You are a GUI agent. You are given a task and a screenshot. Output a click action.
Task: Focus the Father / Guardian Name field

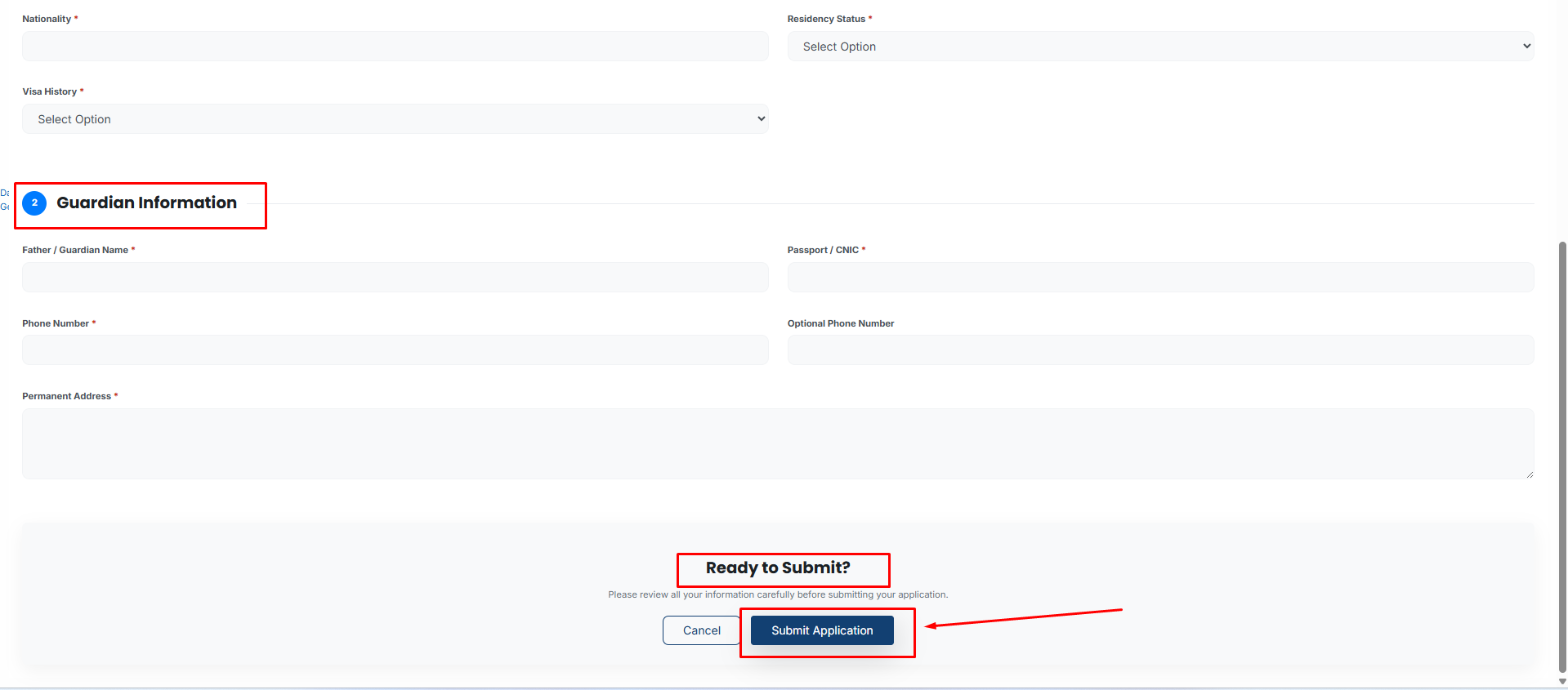coord(395,278)
